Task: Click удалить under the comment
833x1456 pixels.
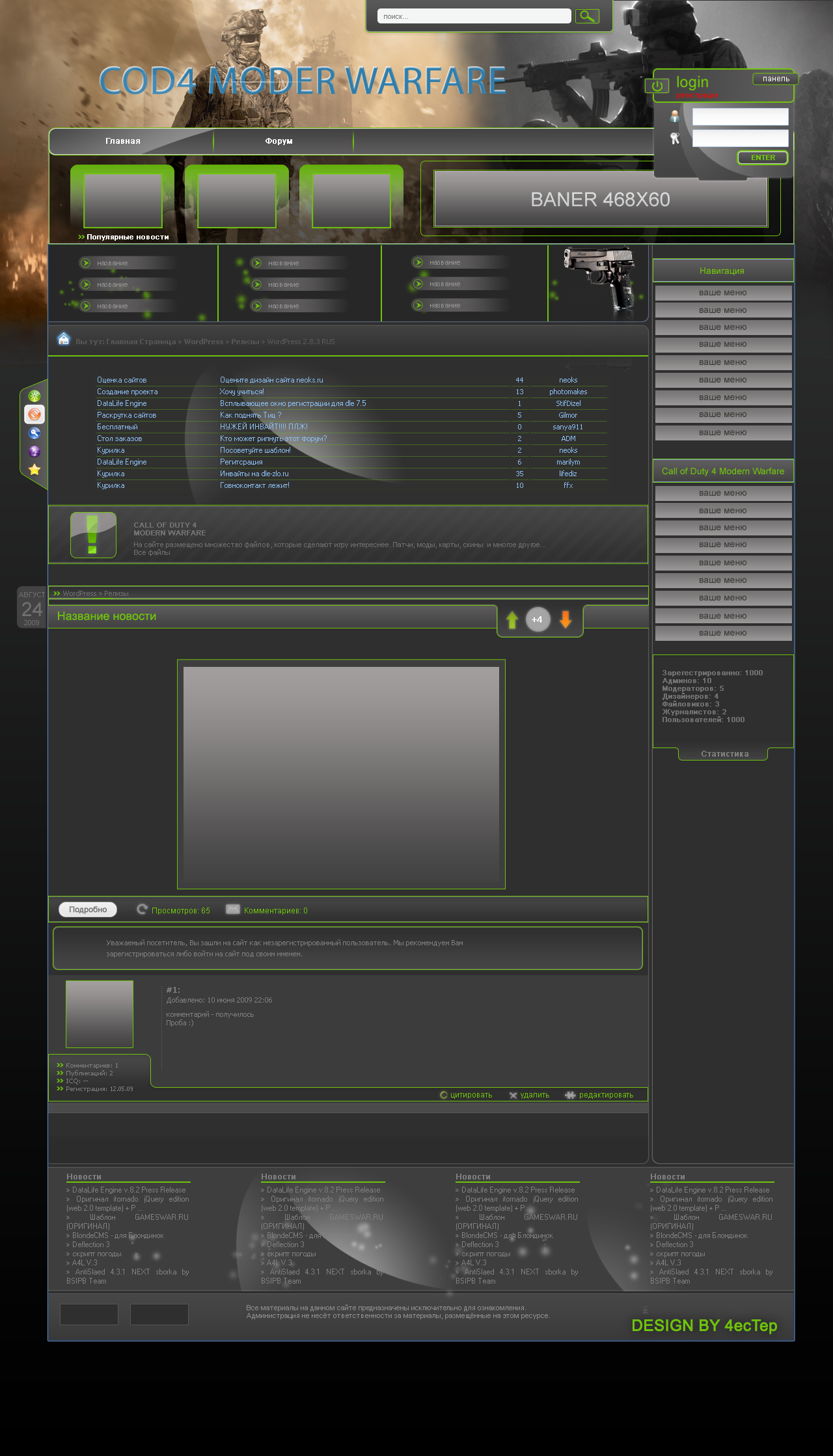Action: [x=535, y=1095]
